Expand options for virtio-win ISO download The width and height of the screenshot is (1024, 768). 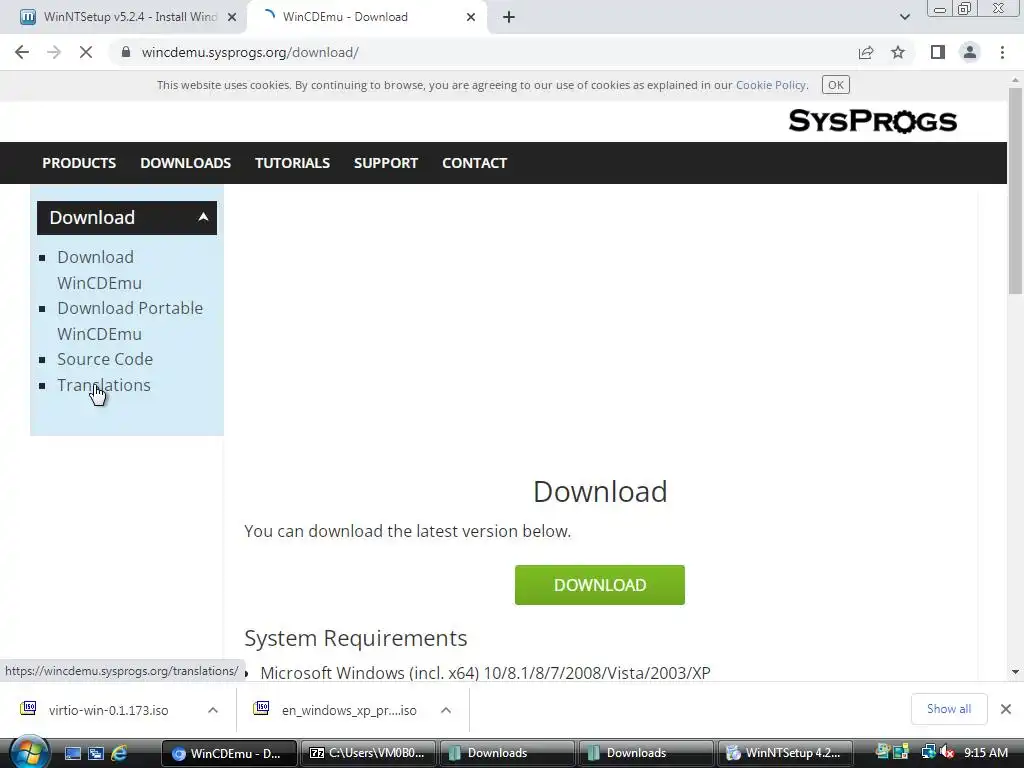point(213,710)
